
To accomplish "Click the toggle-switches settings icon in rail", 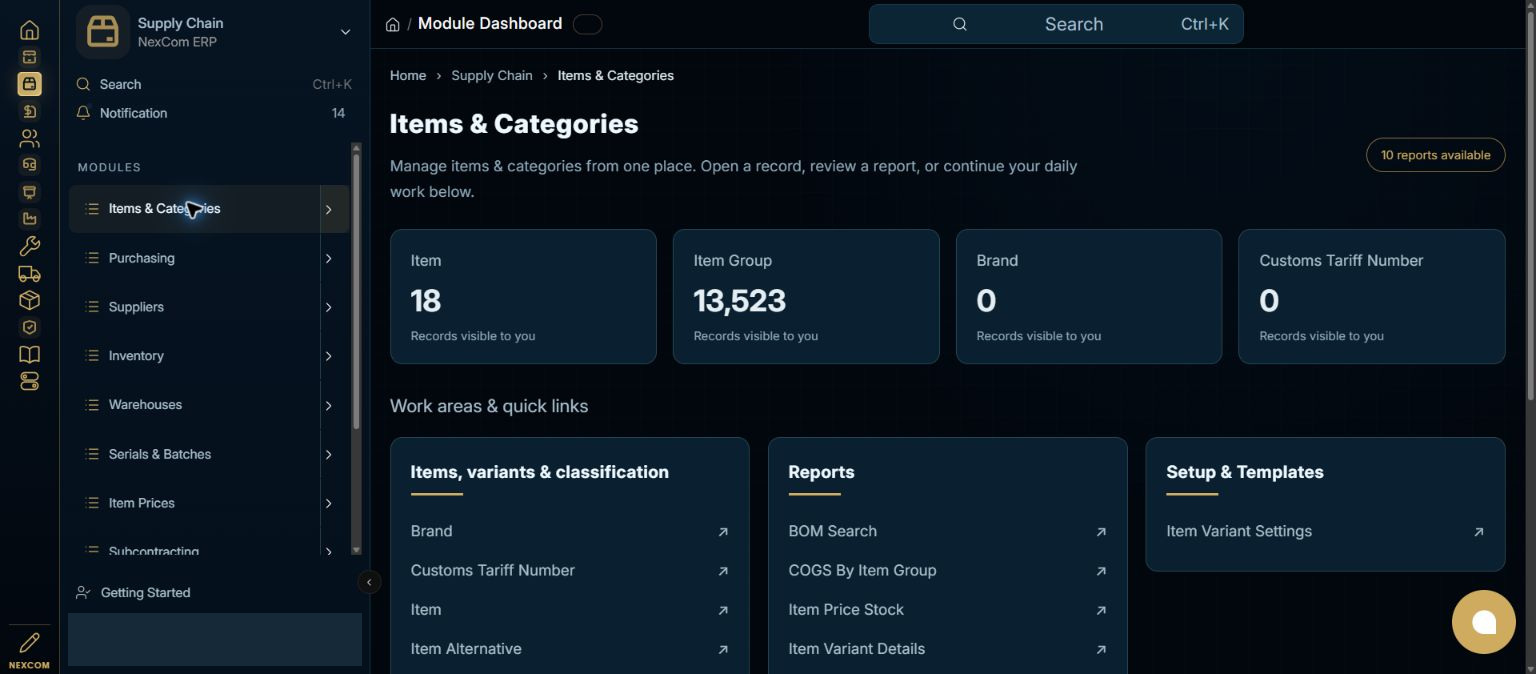I will [x=29, y=381].
